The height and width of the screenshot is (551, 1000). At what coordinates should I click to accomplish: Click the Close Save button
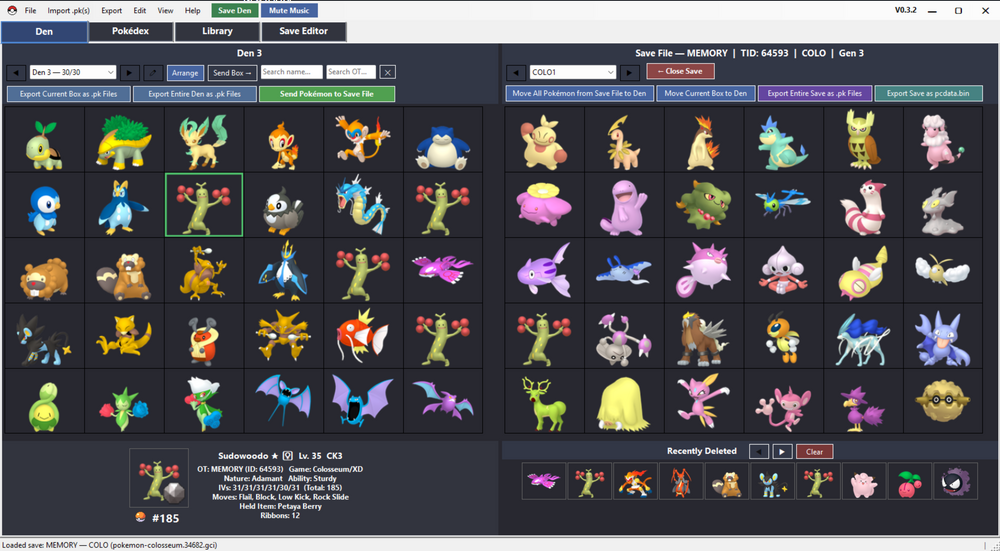pos(680,71)
